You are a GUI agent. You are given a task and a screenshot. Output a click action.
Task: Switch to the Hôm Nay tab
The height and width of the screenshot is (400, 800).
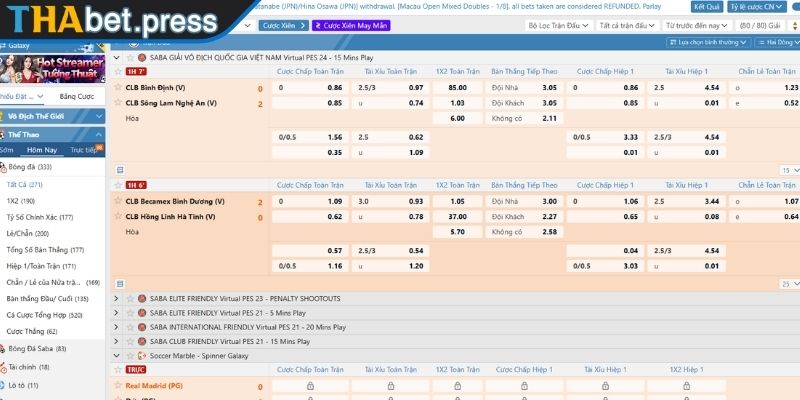click(41, 150)
